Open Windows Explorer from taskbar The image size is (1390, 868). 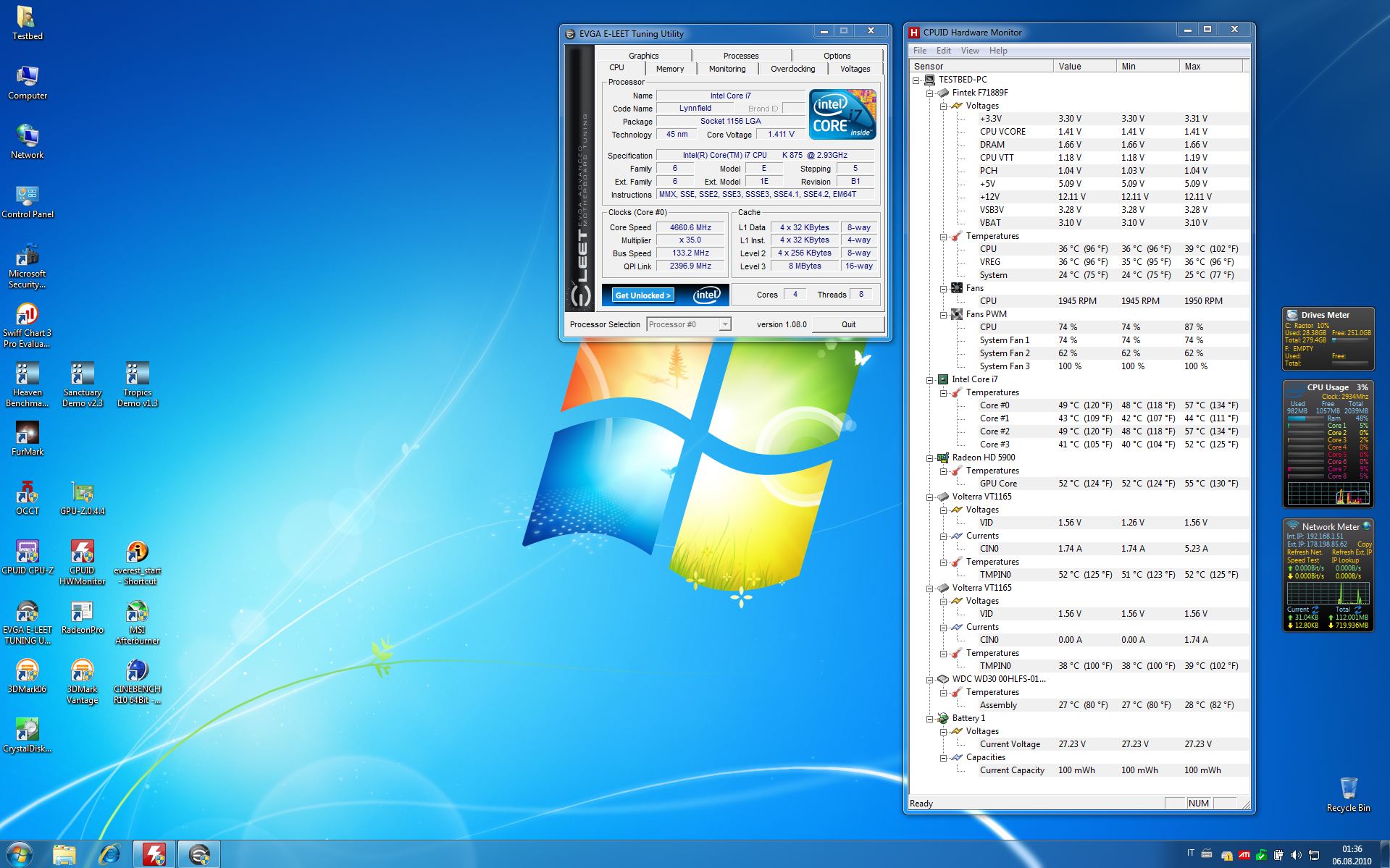(x=64, y=855)
